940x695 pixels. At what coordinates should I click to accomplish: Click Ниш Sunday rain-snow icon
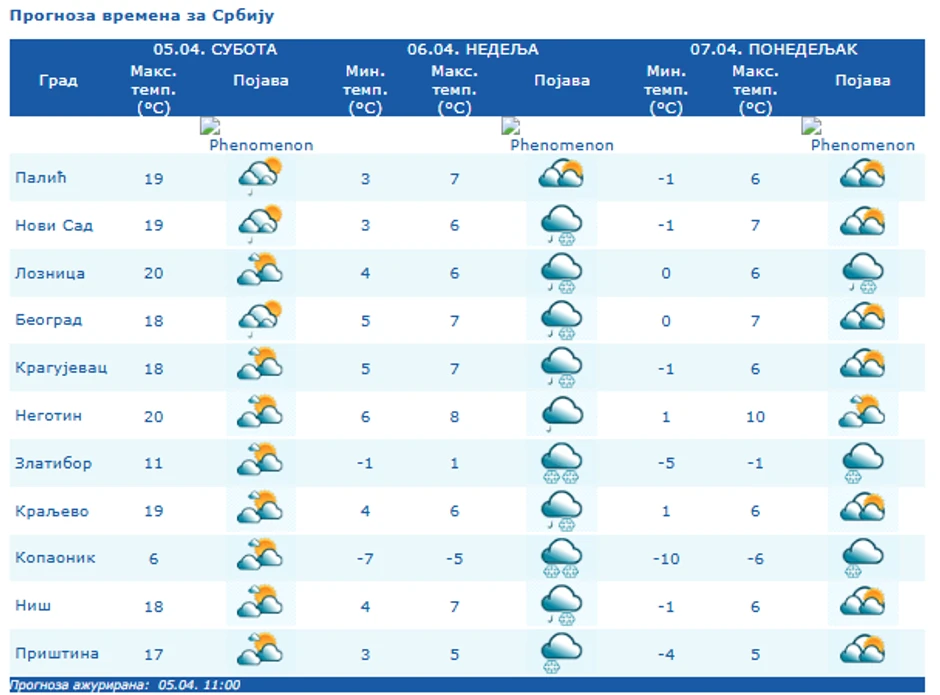coord(562,605)
